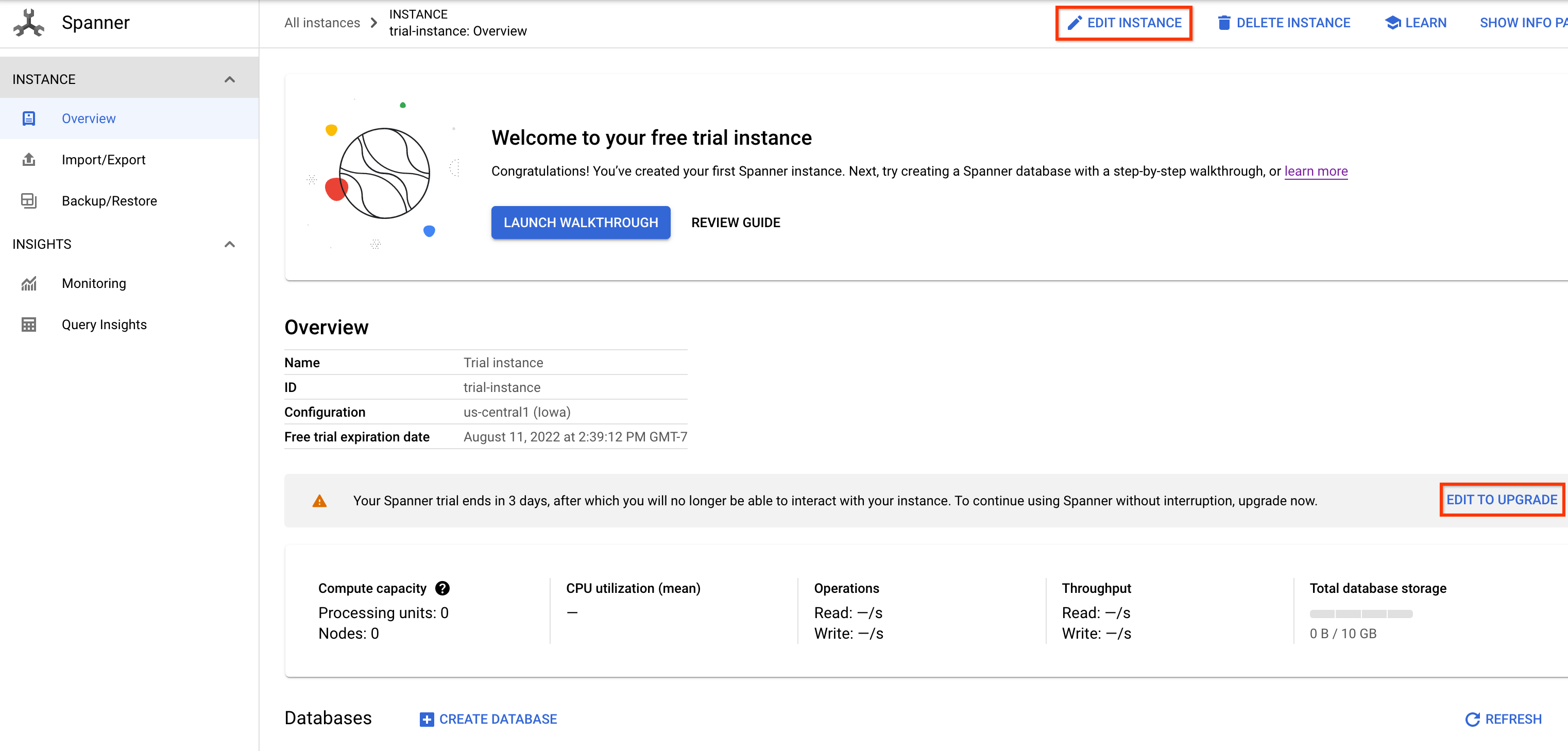
Task: Click the Backup/Restore sidebar icon
Action: pos(29,201)
